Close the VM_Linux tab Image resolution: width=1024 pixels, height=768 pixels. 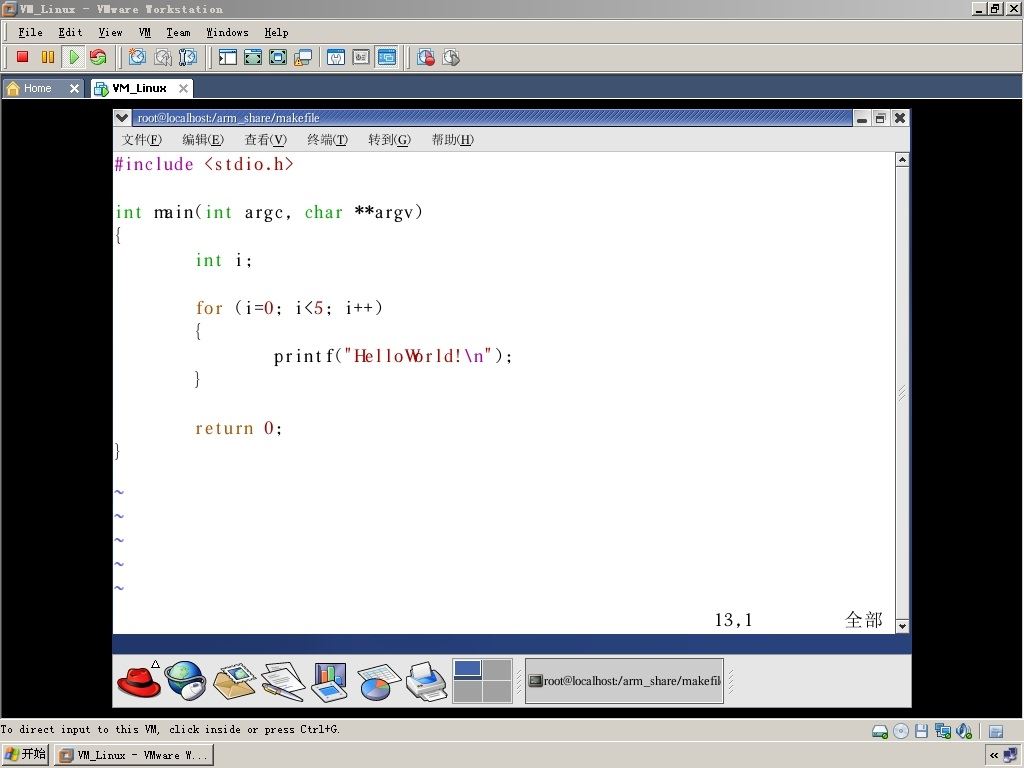184,88
